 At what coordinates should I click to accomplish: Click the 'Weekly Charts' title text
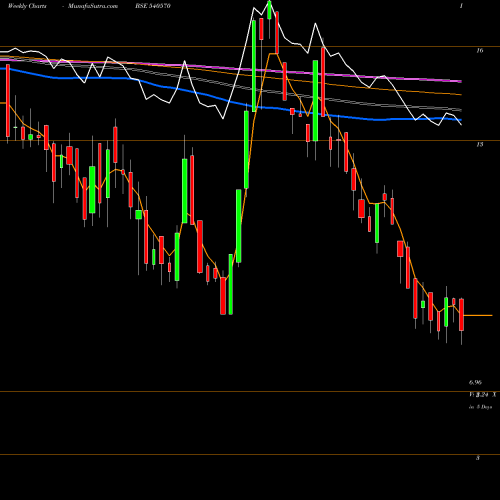pos(27,6)
